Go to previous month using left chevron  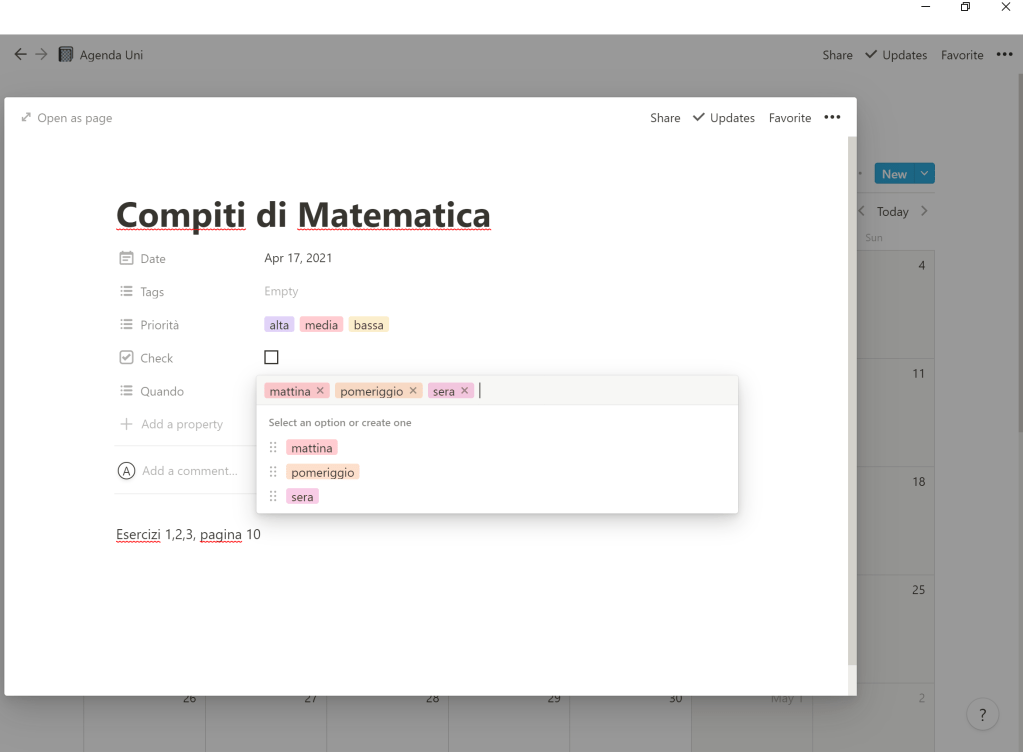click(861, 211)
